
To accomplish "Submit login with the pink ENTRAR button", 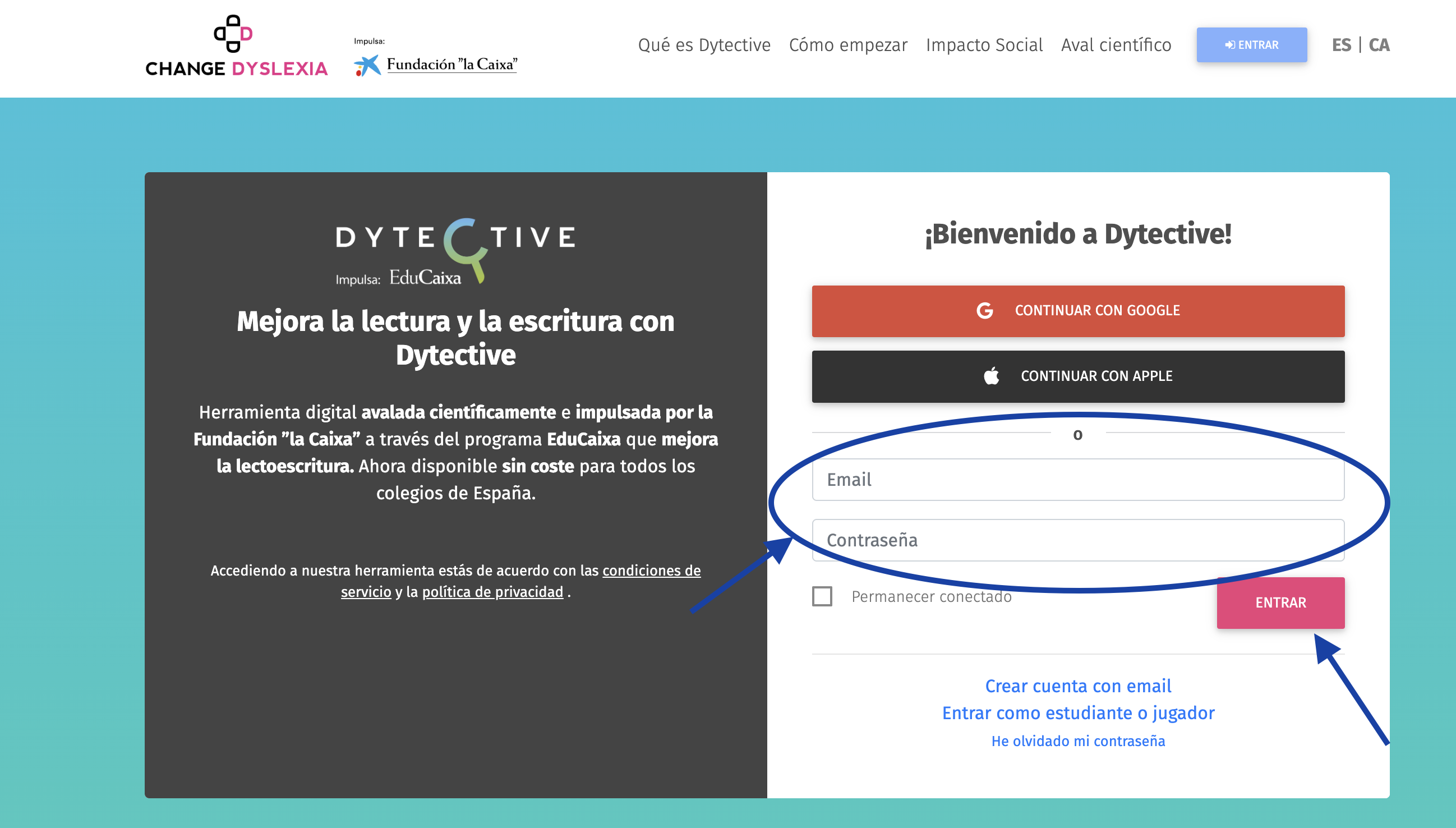I will click(x=1280, y=603).
